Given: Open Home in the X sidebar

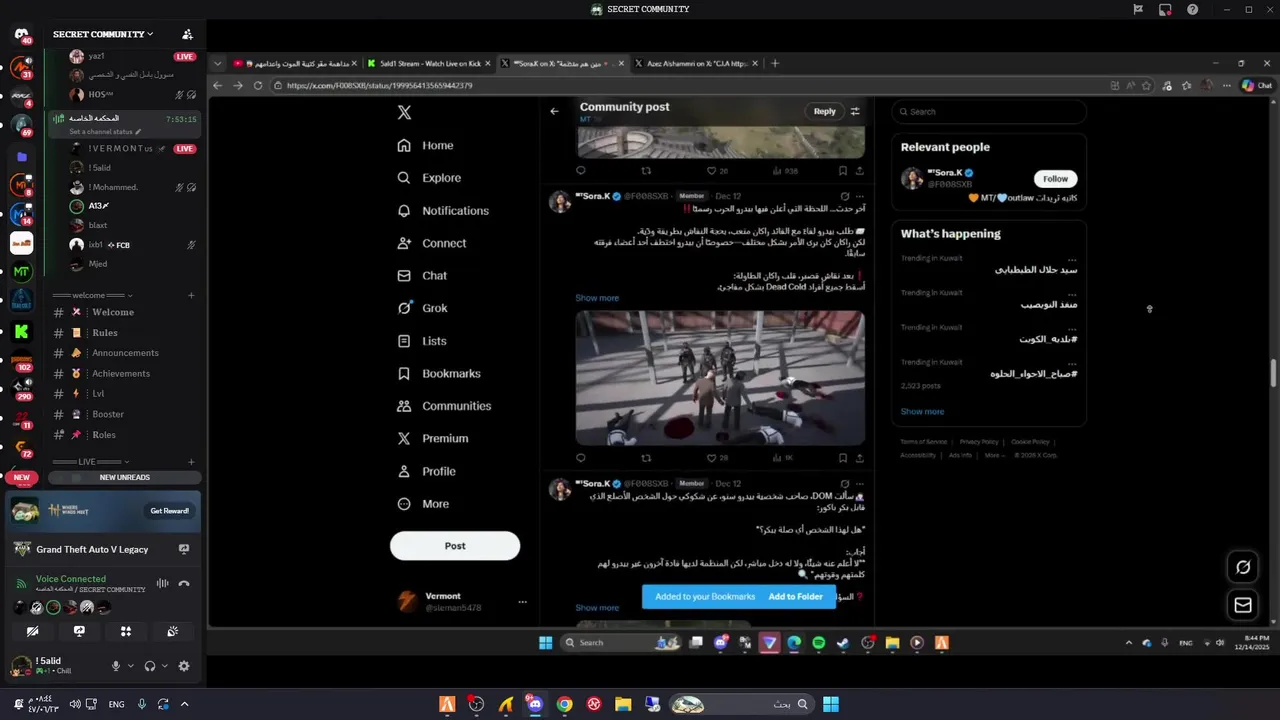Looking at the screenshot, I should [425, 145].
